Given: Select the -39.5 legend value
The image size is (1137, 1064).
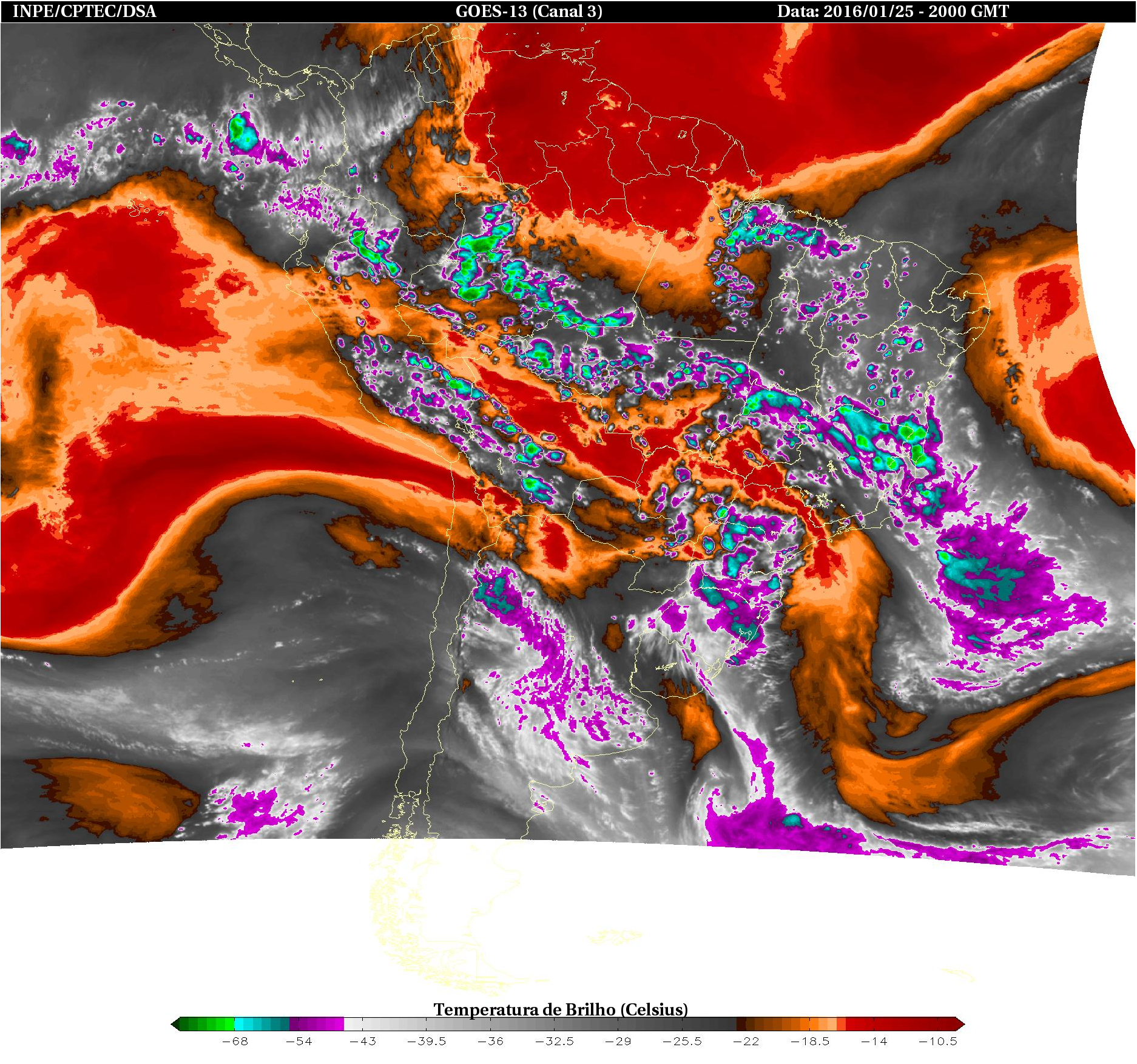Looking at the screenshot, I should click(427, 1042).
